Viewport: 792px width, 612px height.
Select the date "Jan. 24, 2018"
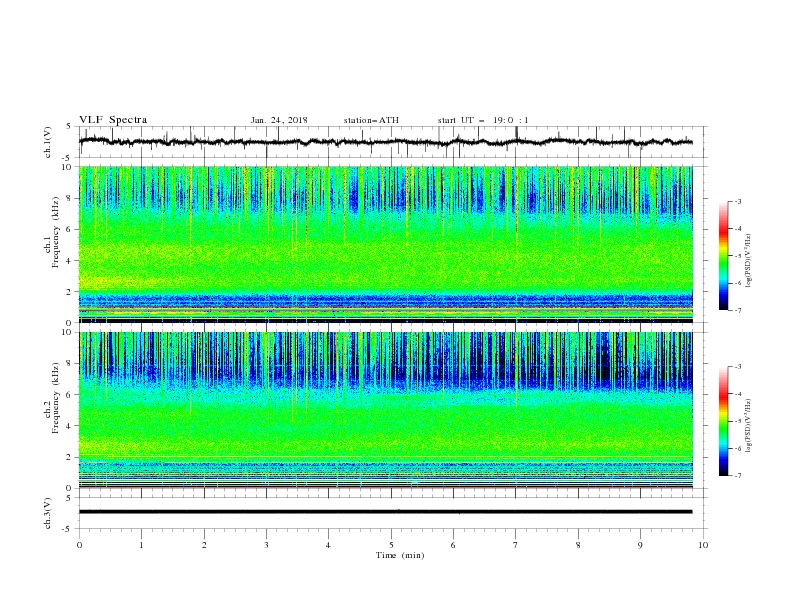point(279,120)
